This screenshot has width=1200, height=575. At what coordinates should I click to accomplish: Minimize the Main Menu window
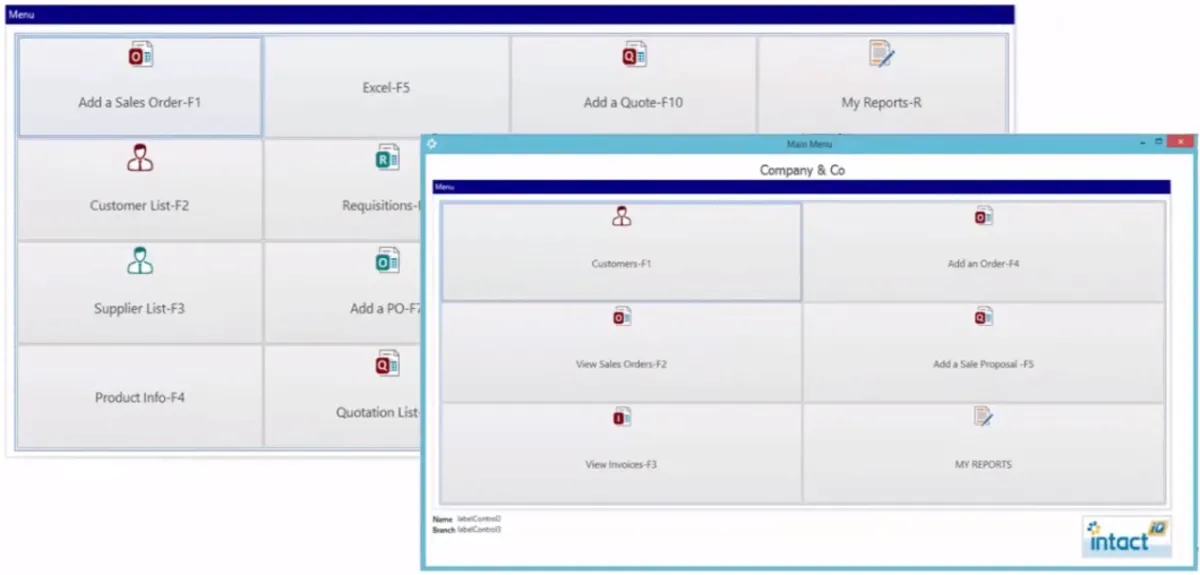(x=1143, y=143)
